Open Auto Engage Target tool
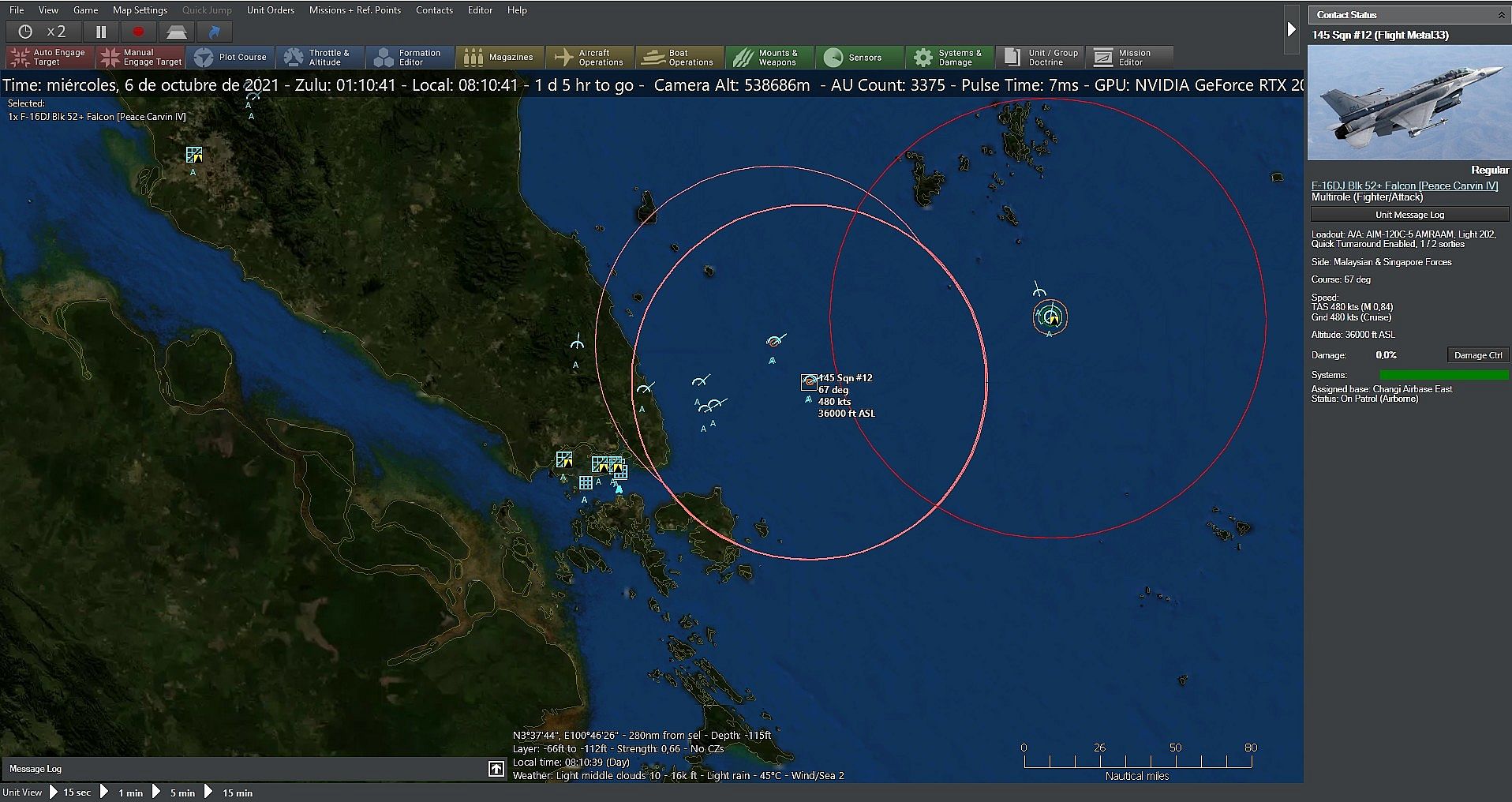This screenshot has height=802, width=1512. [x=49, y=57]
